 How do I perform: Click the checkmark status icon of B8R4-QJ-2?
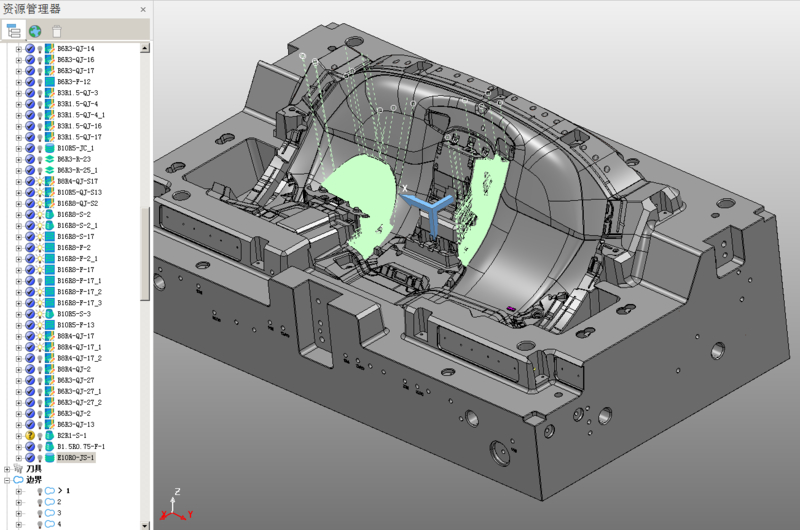pos(30,369)
